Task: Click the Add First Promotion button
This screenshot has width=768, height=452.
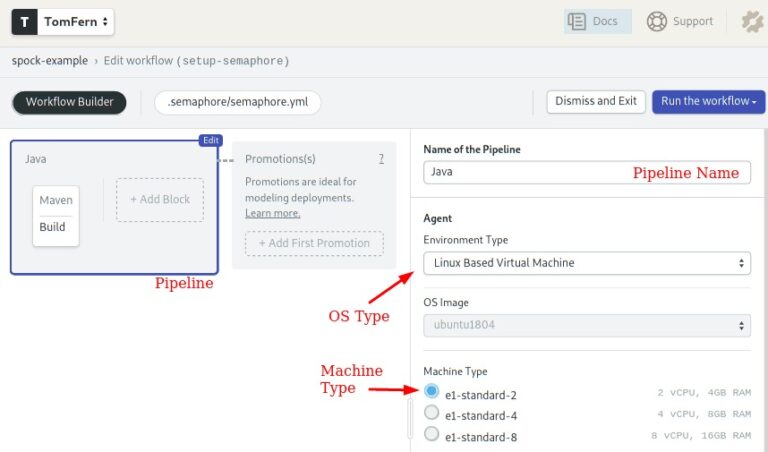Action: [314, 243]
